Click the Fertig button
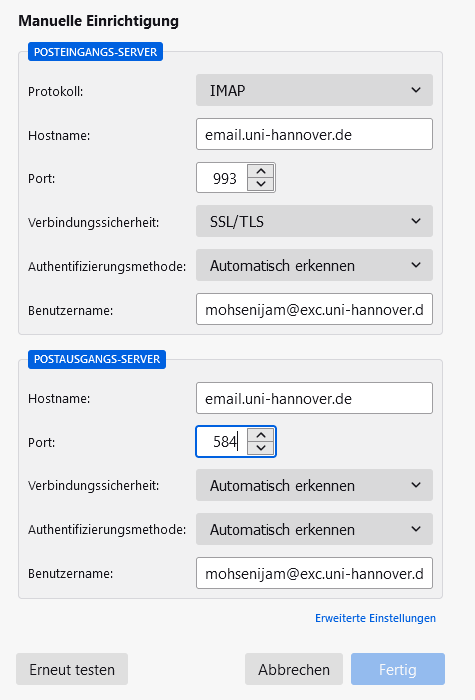 [x=398, y=669]
